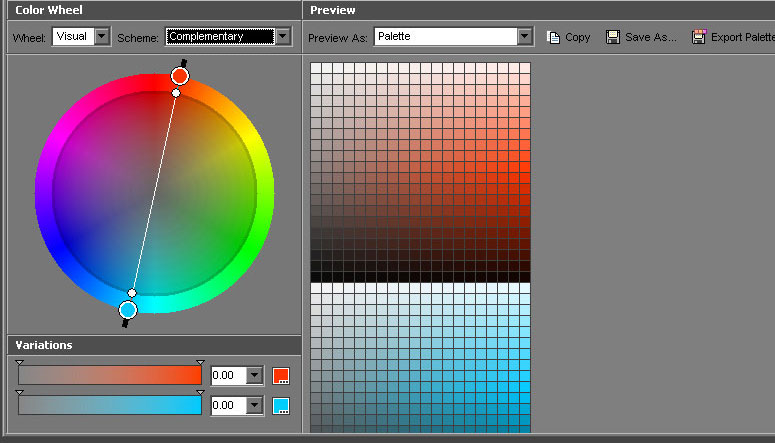This screenshot has width=775, height=443.
Task: Click the Copy page icon
Action: pyautogui.click(x=554, y=37)
